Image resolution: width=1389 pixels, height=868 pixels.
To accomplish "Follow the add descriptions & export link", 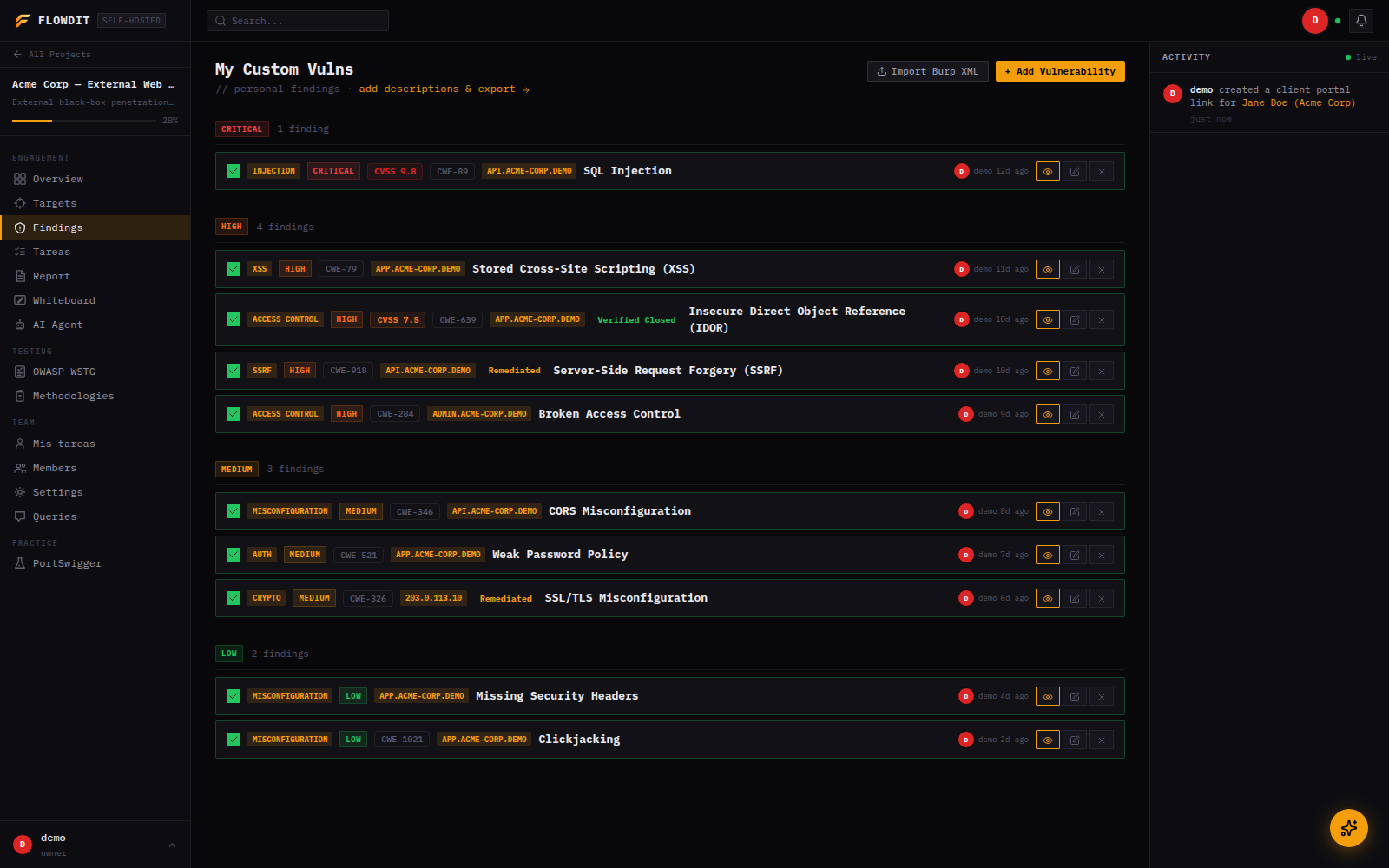I will 444,89.
